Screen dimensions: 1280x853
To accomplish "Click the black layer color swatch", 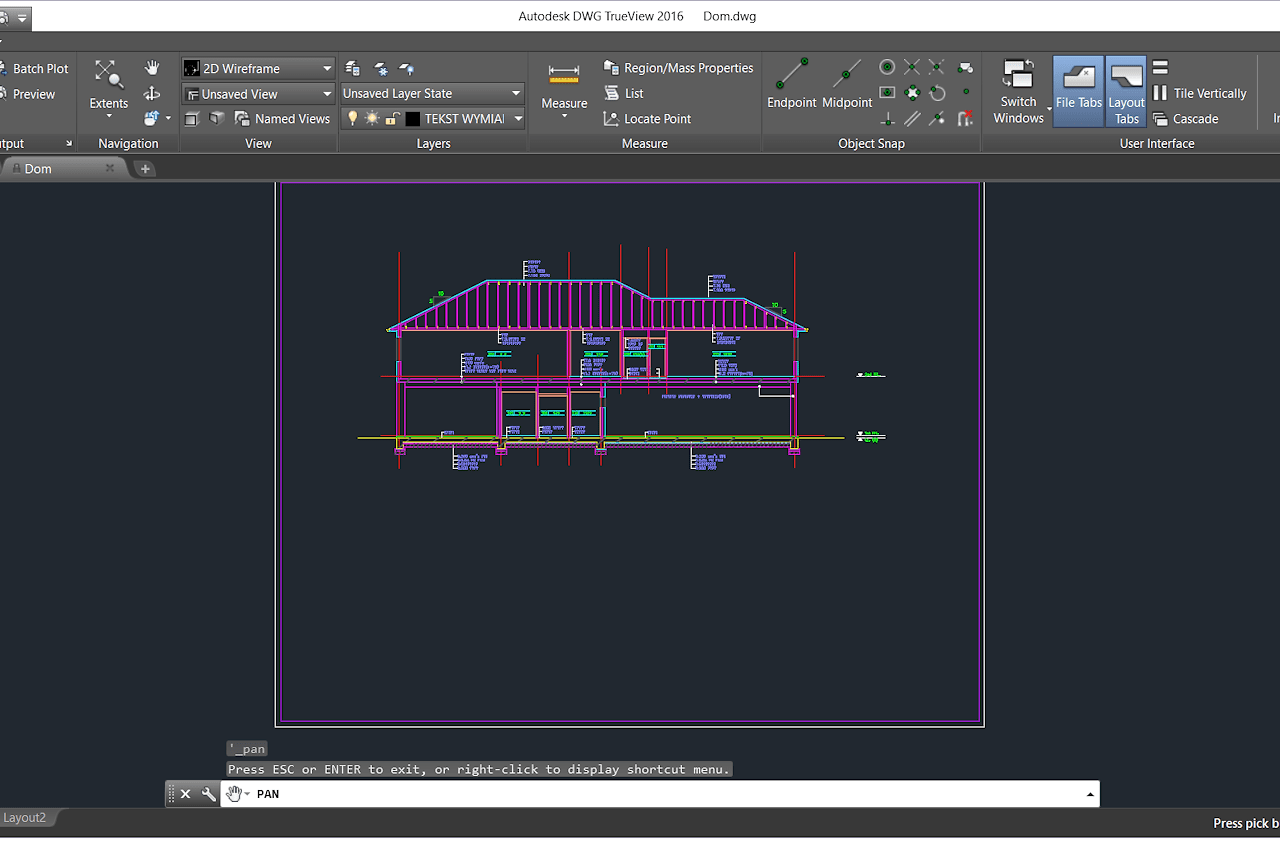I will tap(412, 119).
